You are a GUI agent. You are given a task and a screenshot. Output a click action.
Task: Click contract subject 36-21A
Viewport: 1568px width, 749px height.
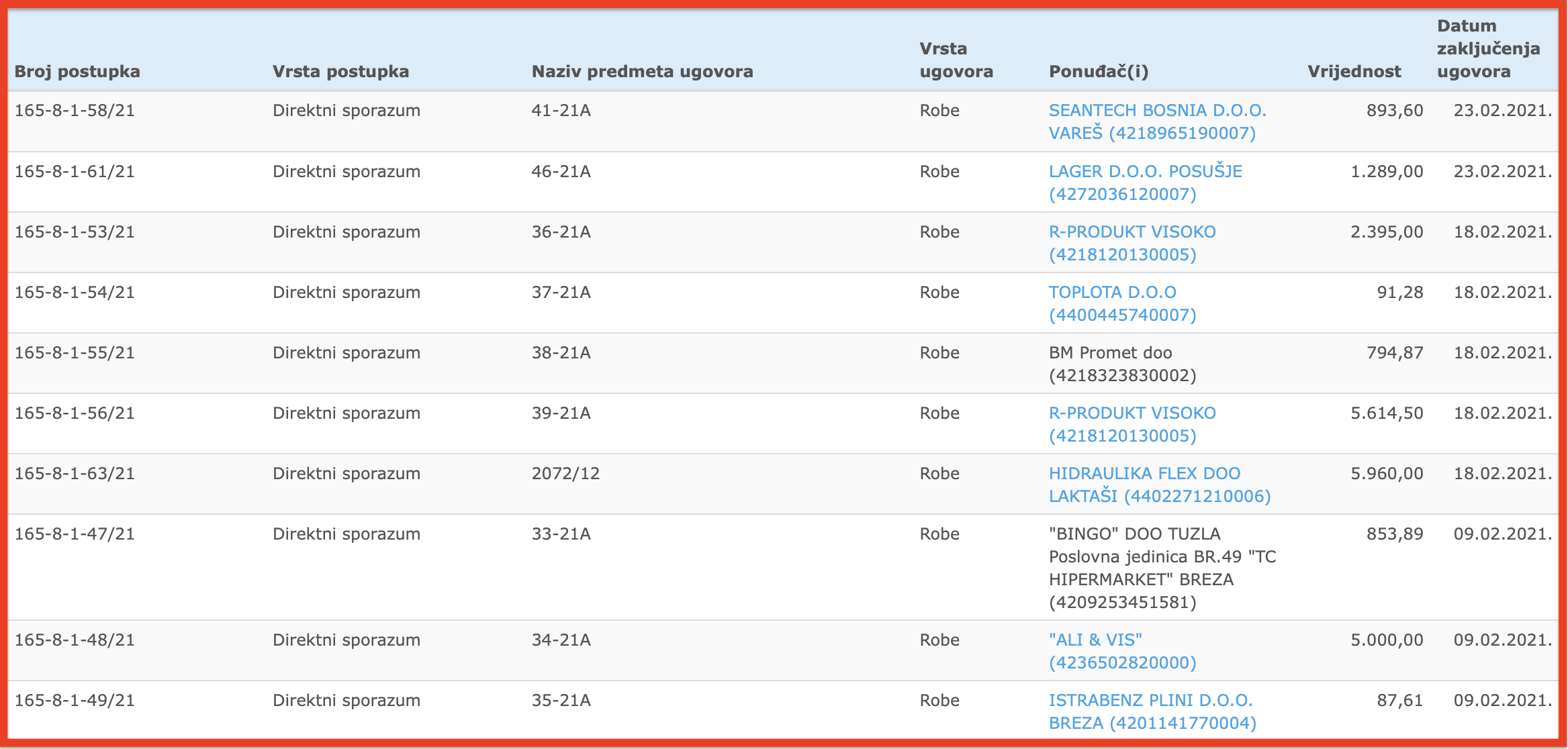[561, 232]
